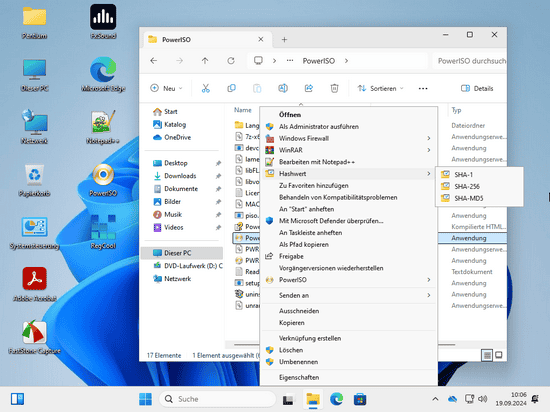Click Öffnen in the context menu

tap(350, 115)
